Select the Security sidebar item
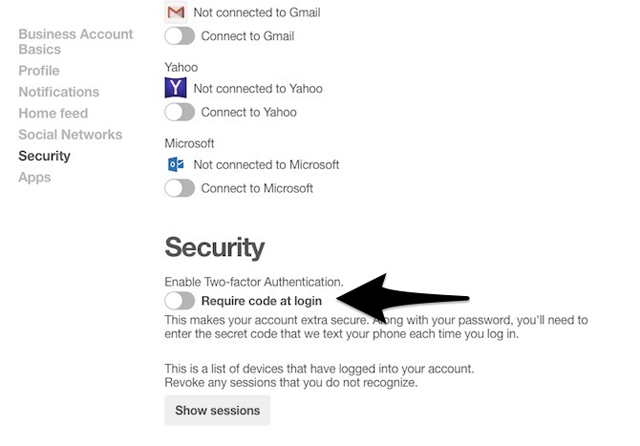Image resolution: width=640 pixels, height=446 pixels. (44, 156)
